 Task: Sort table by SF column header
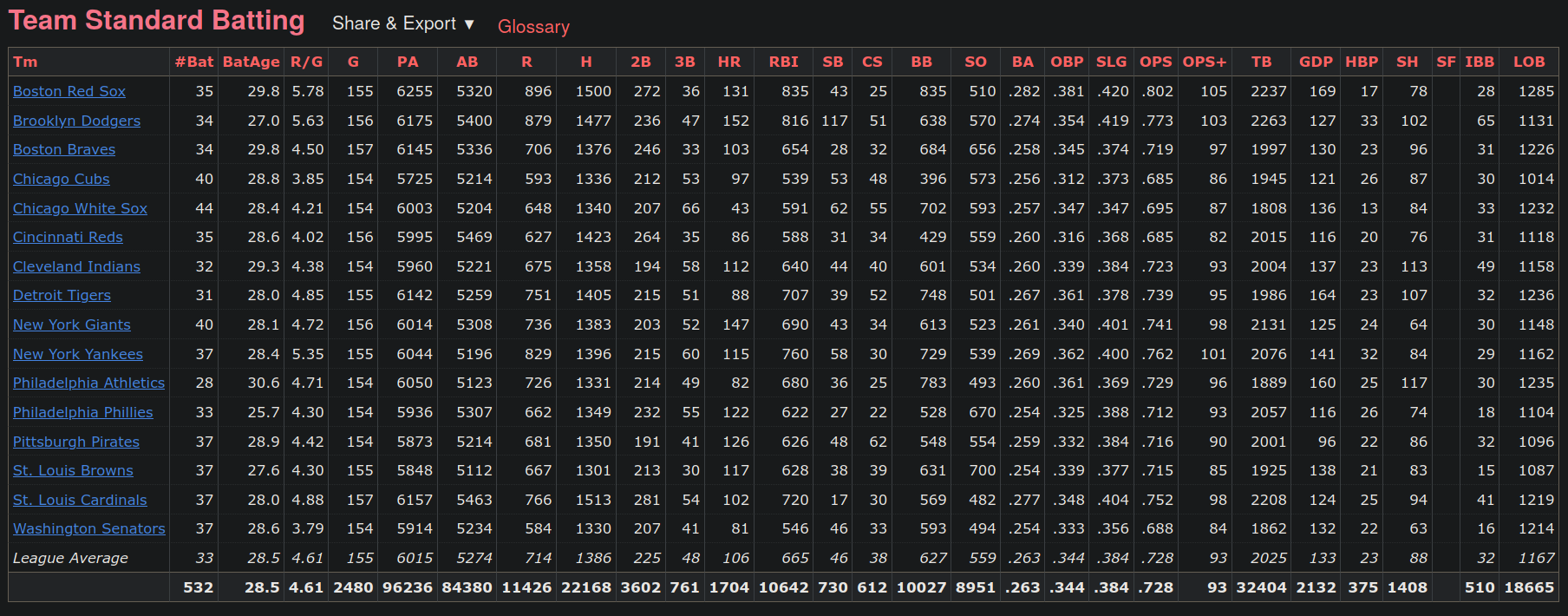click(1446, 62)
